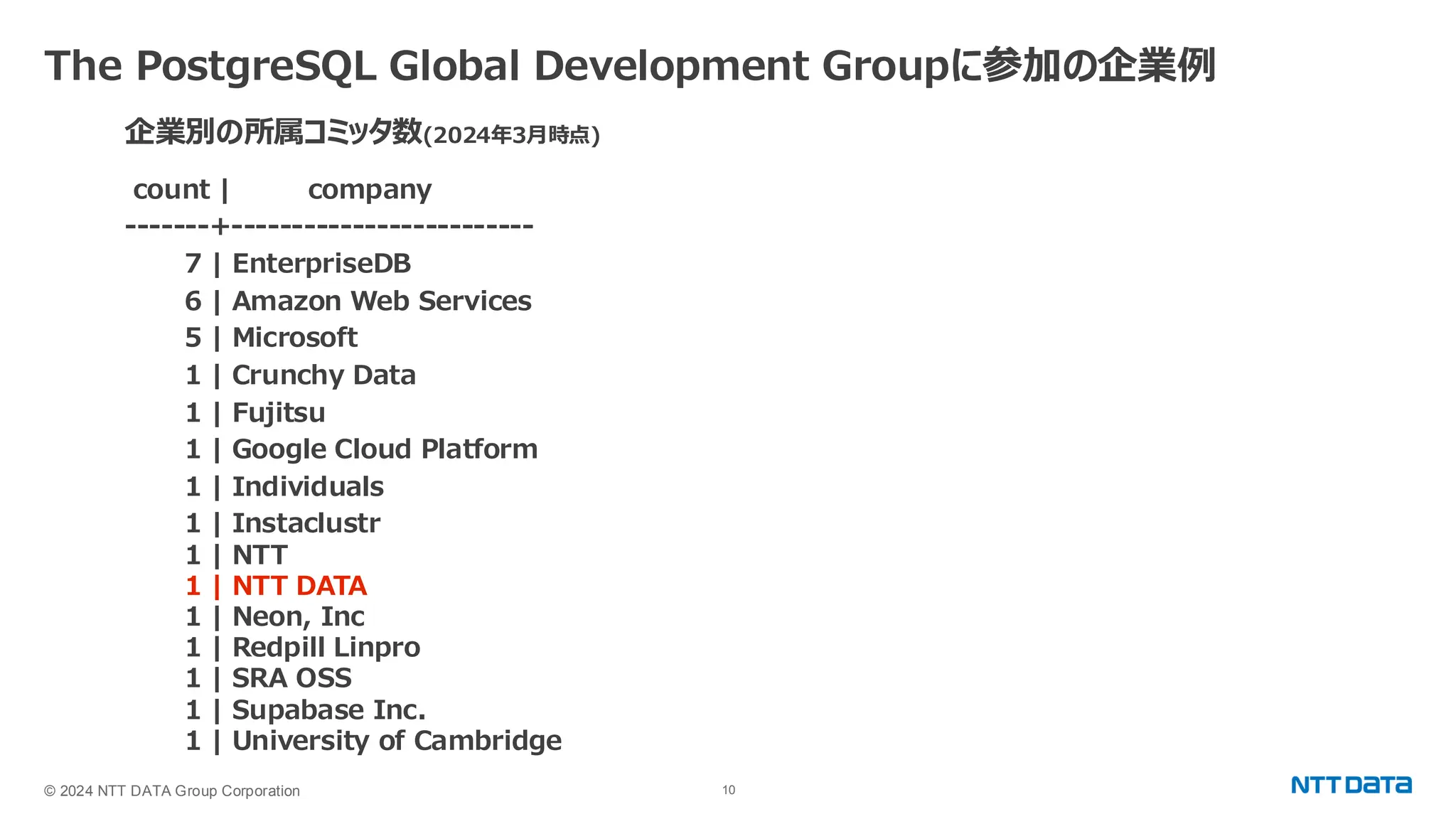Click the NTT DATA logo
1456x819 pixels.
tap(1351, 785)
